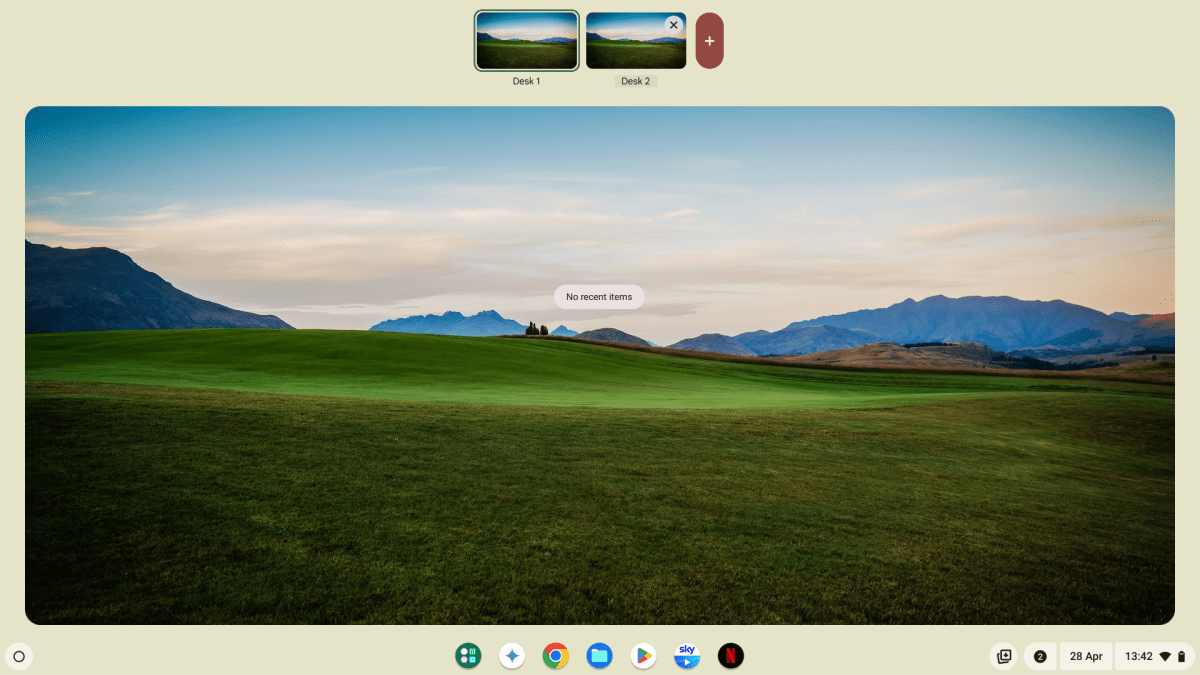Create a new desk with the plus button
Image resolution: width=1200 pixels, height=675 pixels.
709,40
